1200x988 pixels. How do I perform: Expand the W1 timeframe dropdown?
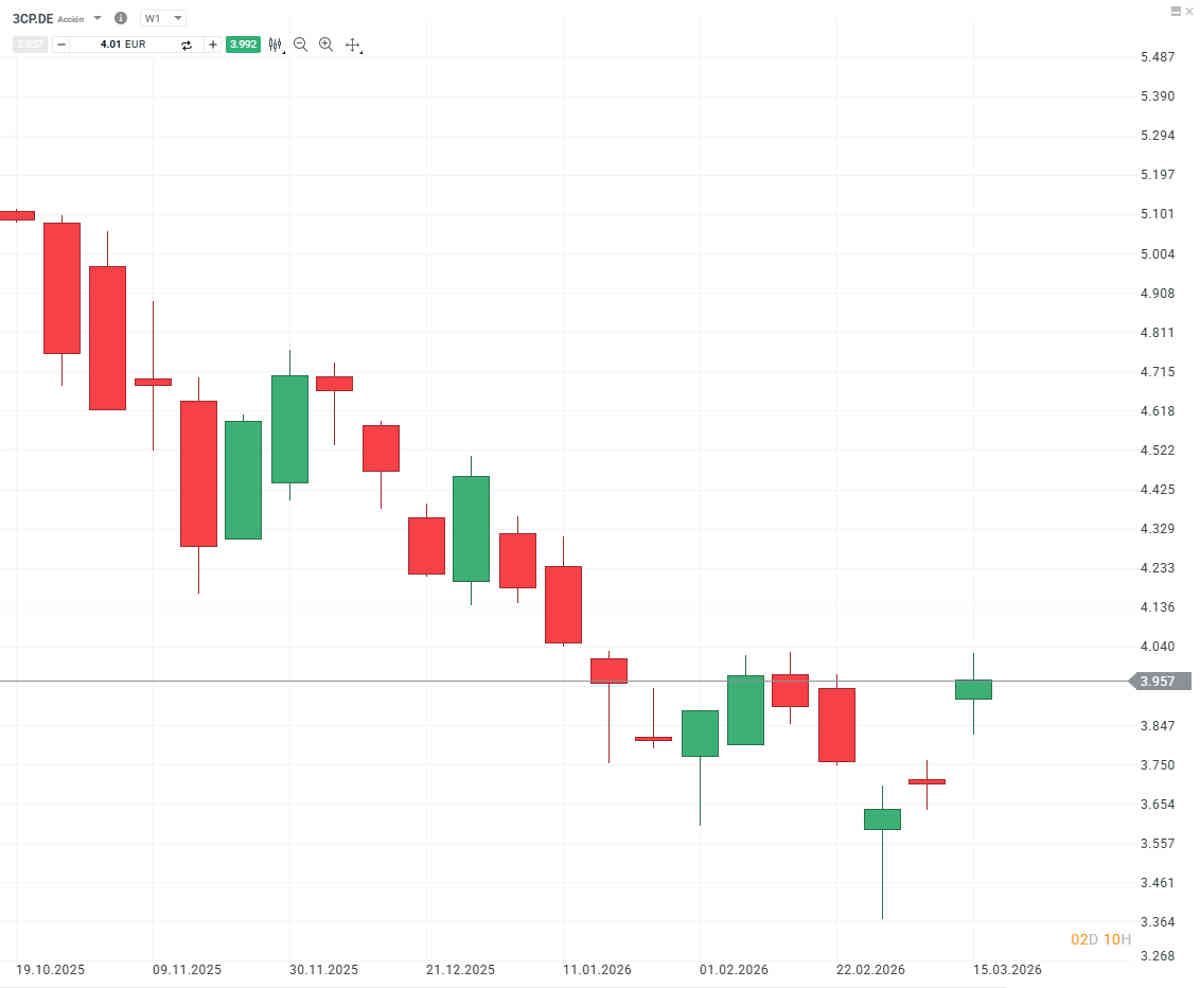point(178,18)
